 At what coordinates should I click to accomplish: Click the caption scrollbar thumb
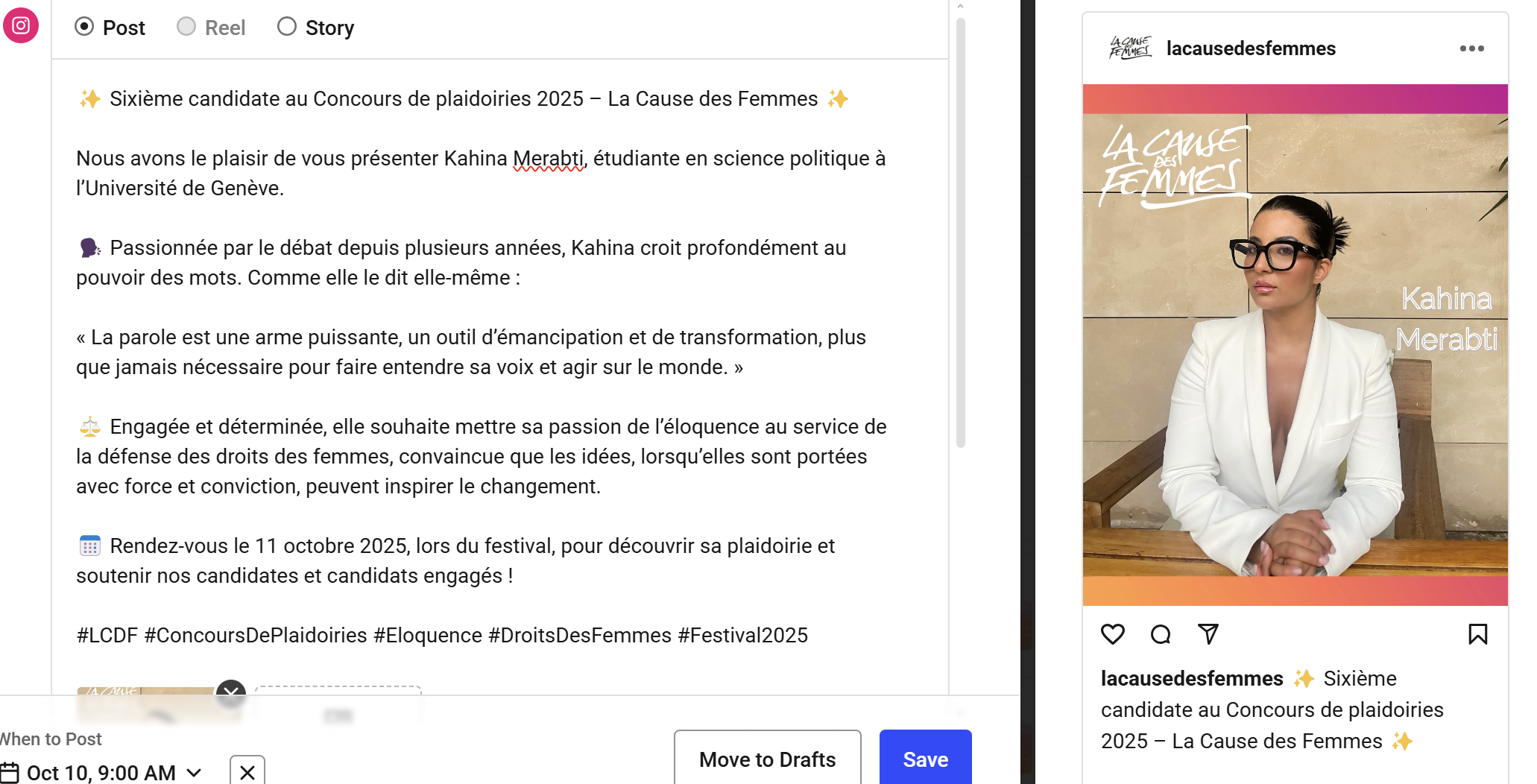(961, 233)
